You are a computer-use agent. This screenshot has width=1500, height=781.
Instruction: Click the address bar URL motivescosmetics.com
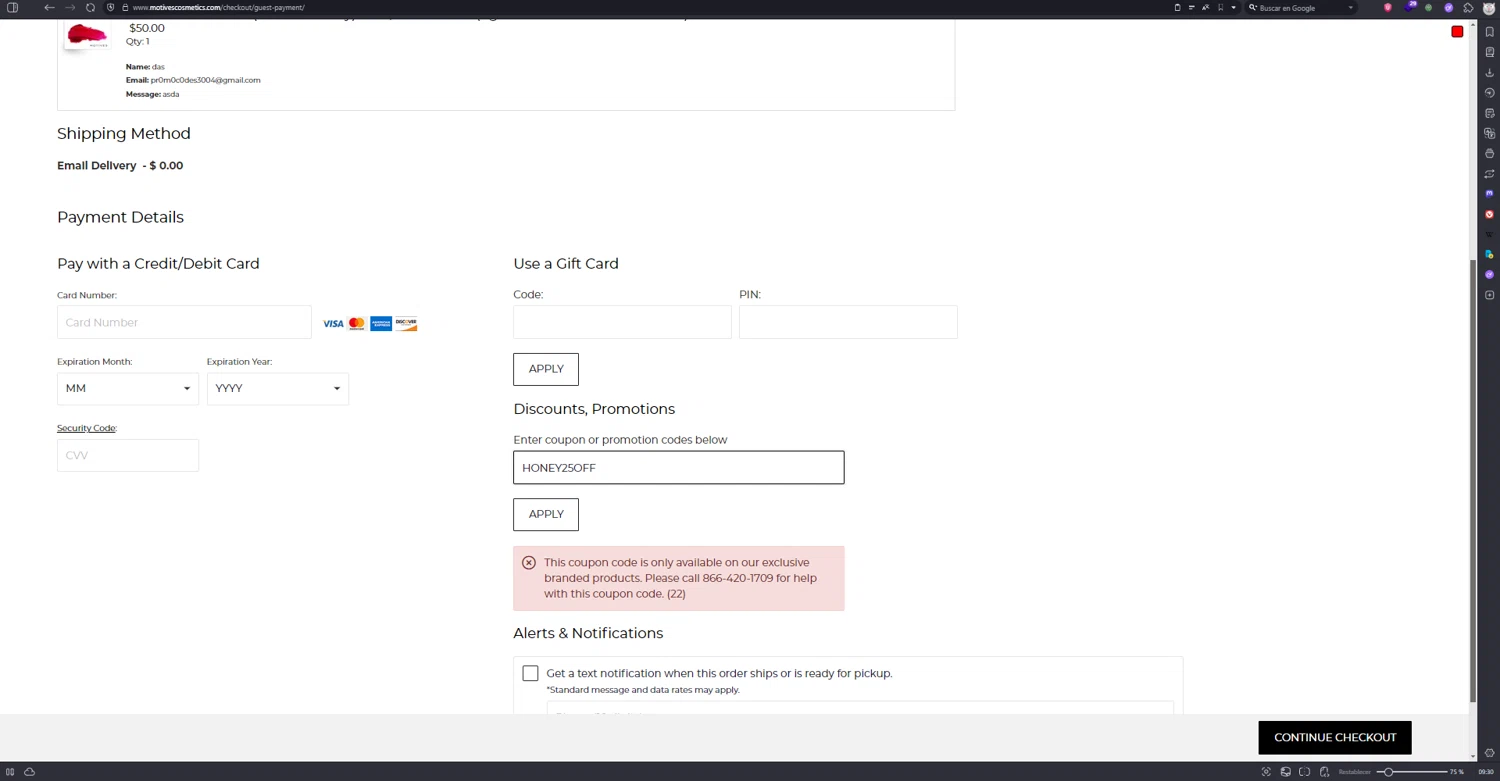pyautogui.click(x=218, y=7)
